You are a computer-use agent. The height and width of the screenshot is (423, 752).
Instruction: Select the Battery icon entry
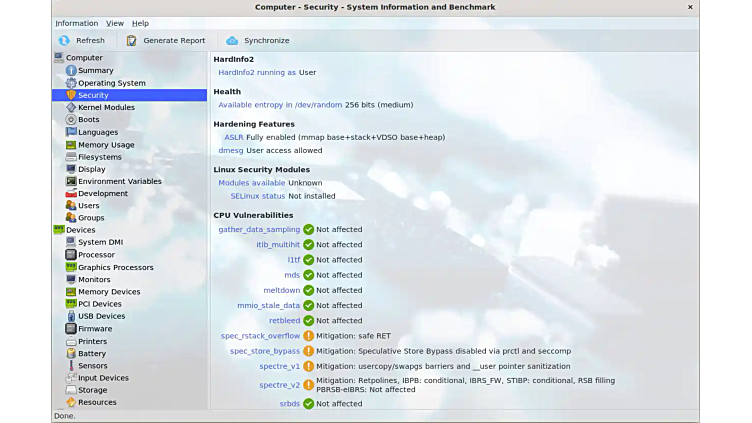[71, 353]
